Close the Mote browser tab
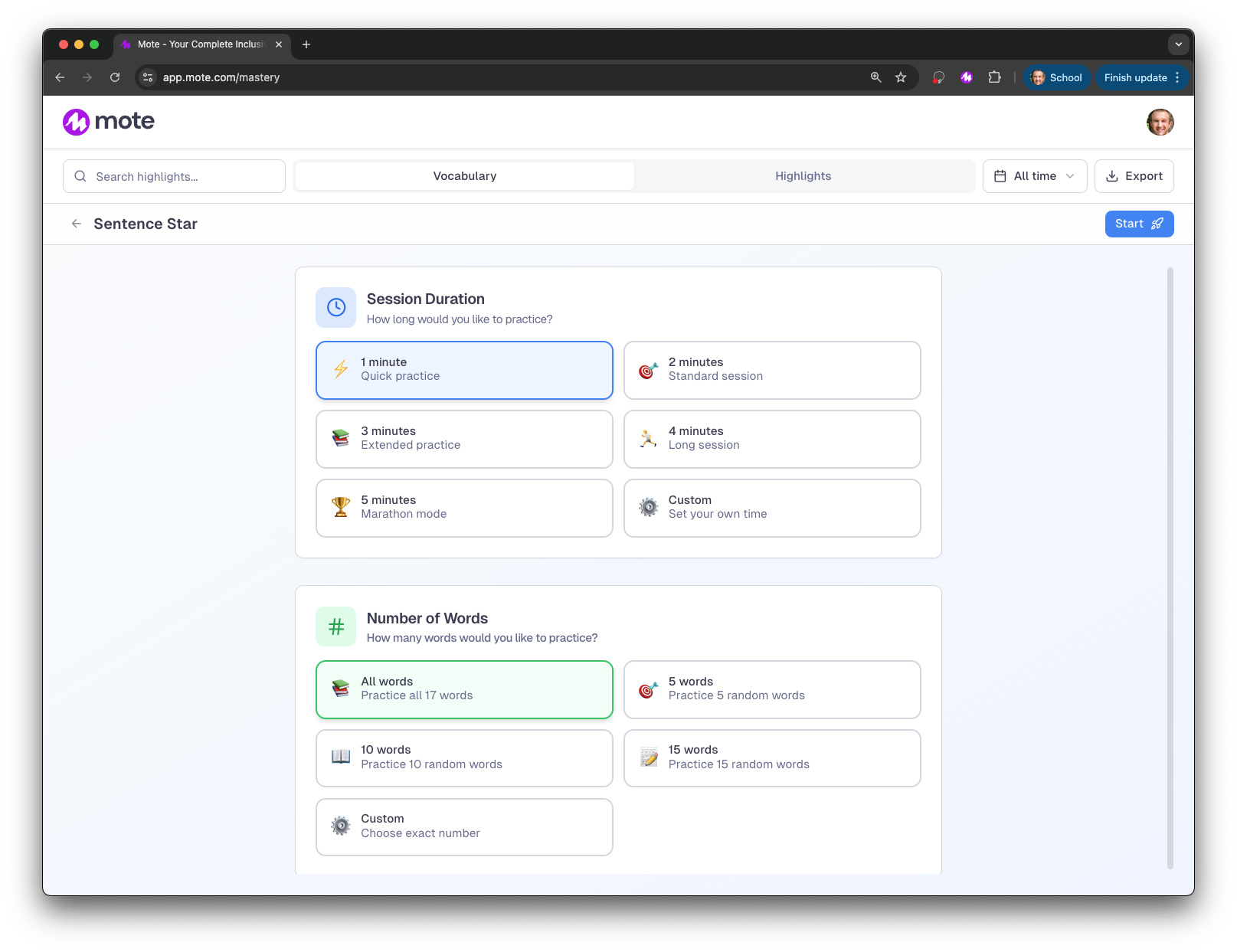 279,44
